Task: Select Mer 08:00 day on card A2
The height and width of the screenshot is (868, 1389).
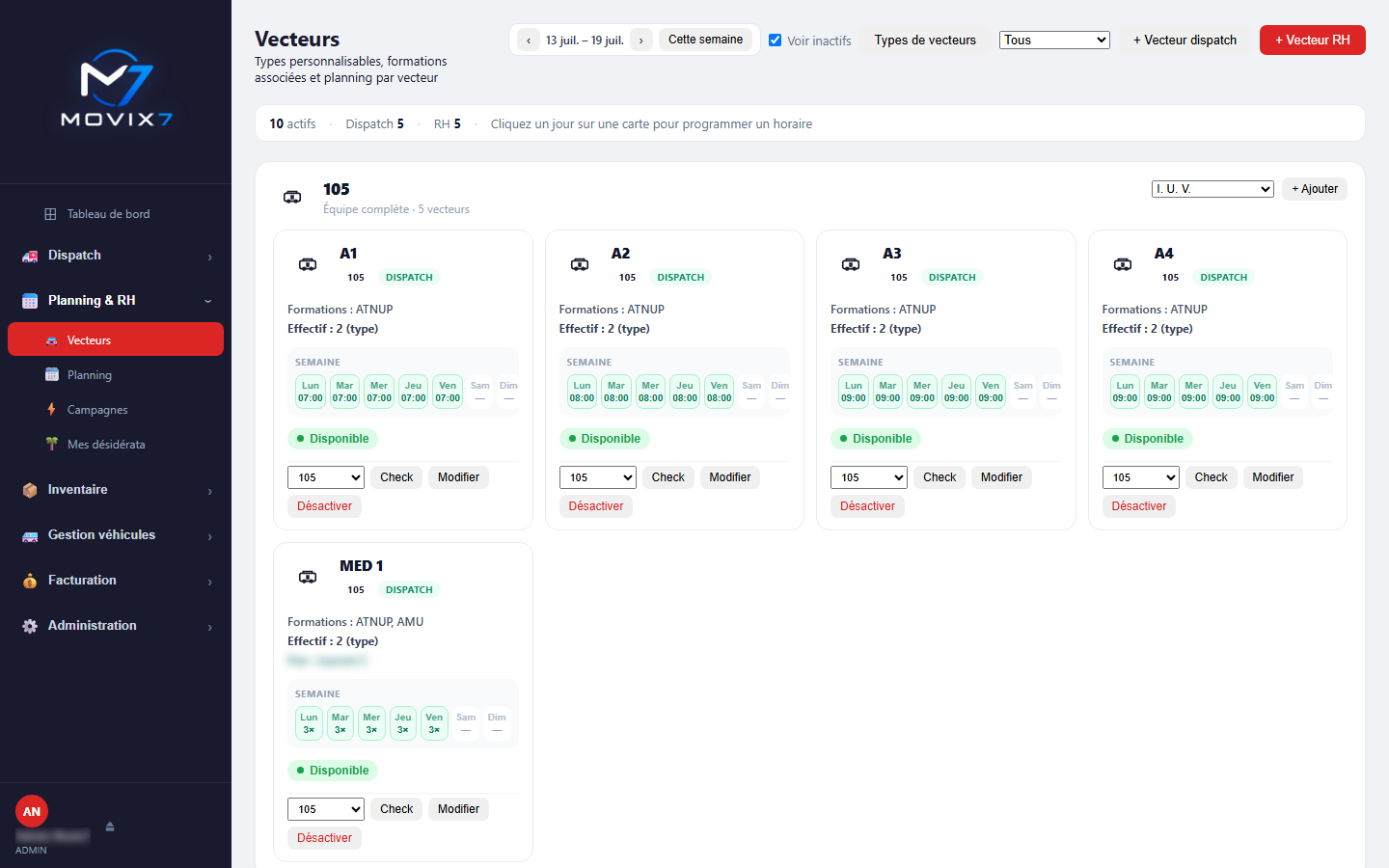Action: 651,392
